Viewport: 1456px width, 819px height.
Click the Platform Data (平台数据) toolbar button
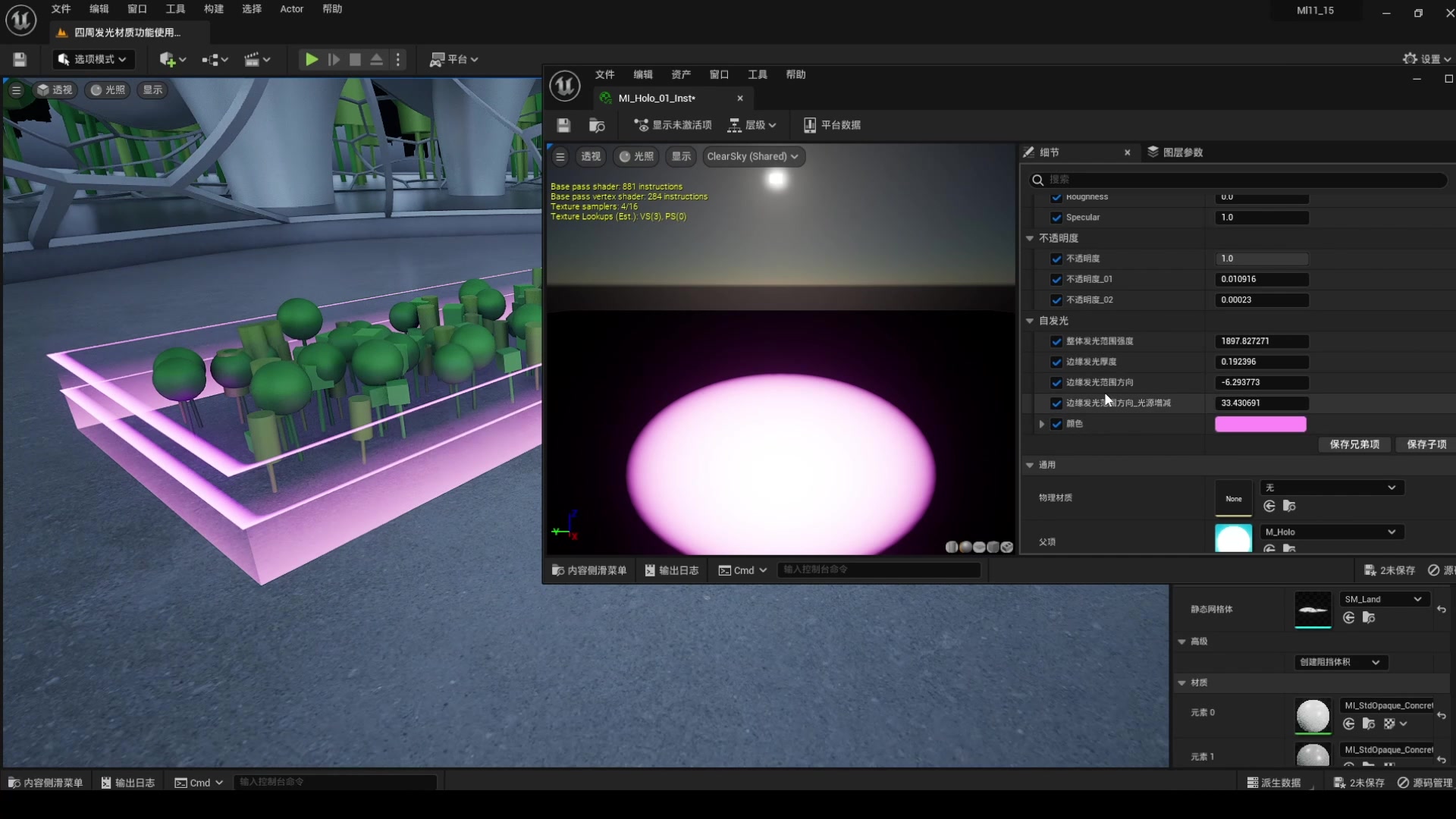pos(832,125)
